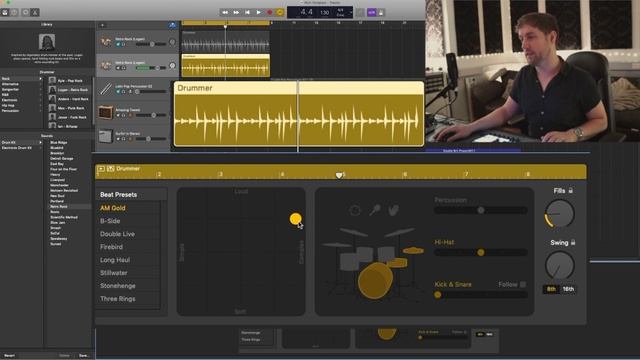Enable the handclap percussion icon

click(393, 210)
